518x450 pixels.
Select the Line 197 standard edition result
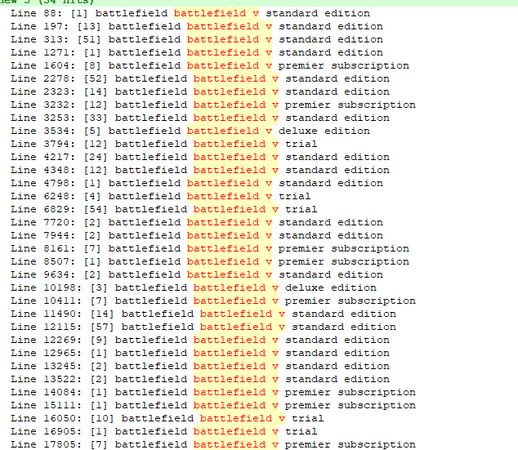(x=197, y=26)
